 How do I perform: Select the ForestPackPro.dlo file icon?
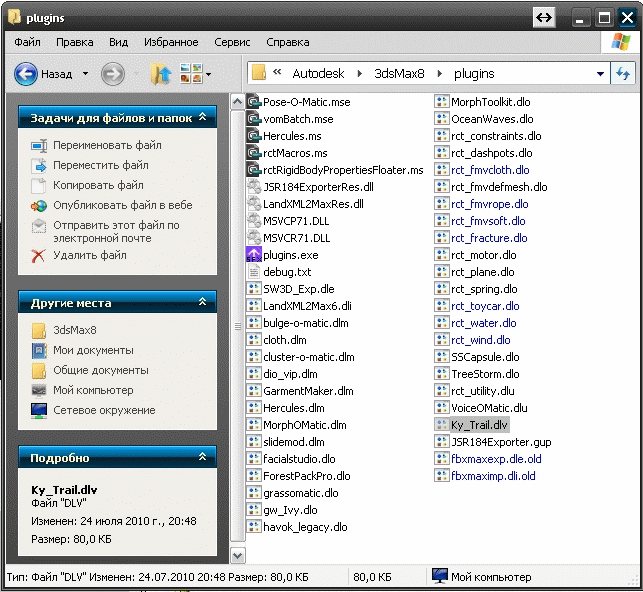254,476
